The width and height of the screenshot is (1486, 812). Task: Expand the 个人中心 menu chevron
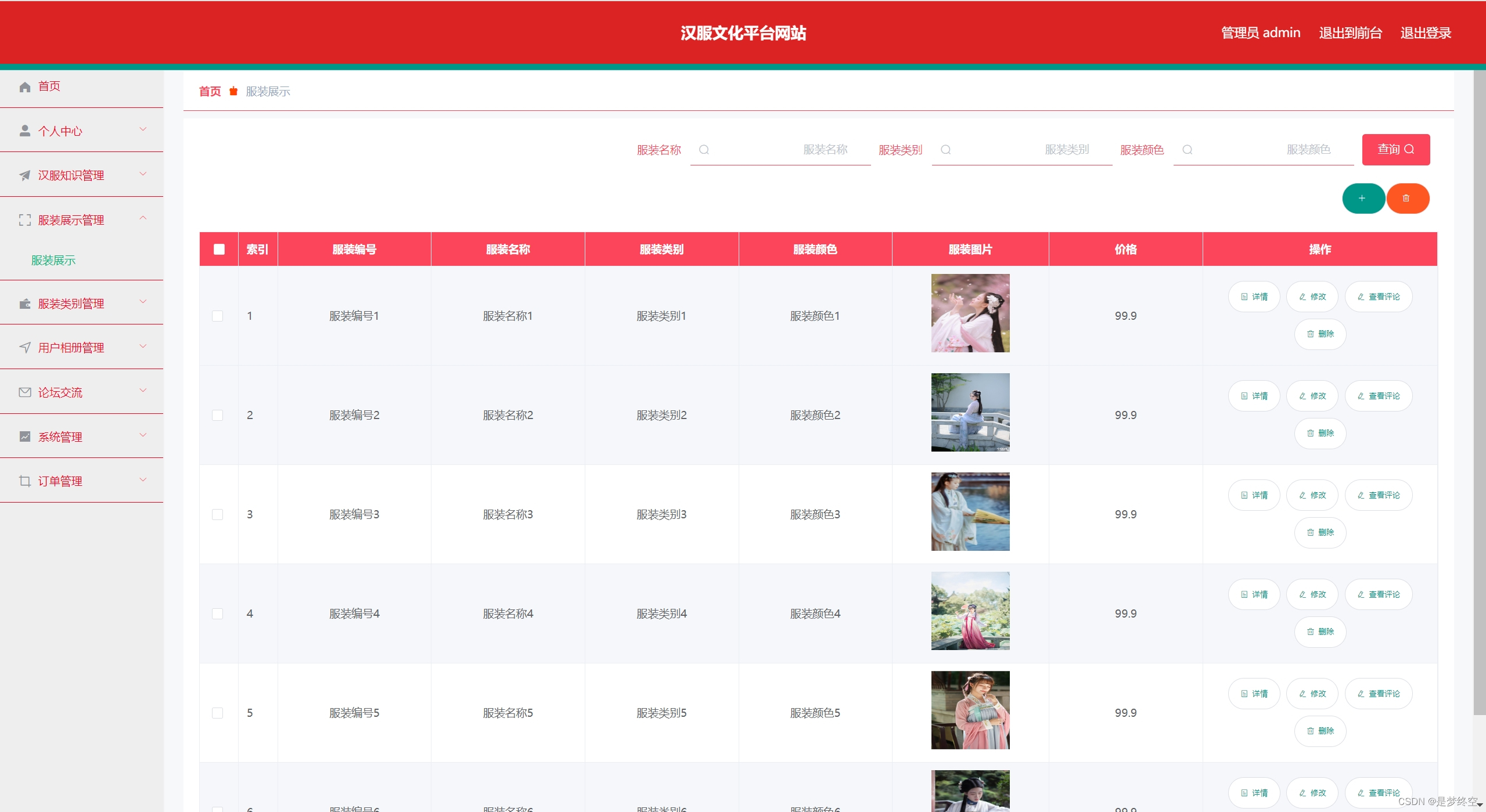coord(143,129)
